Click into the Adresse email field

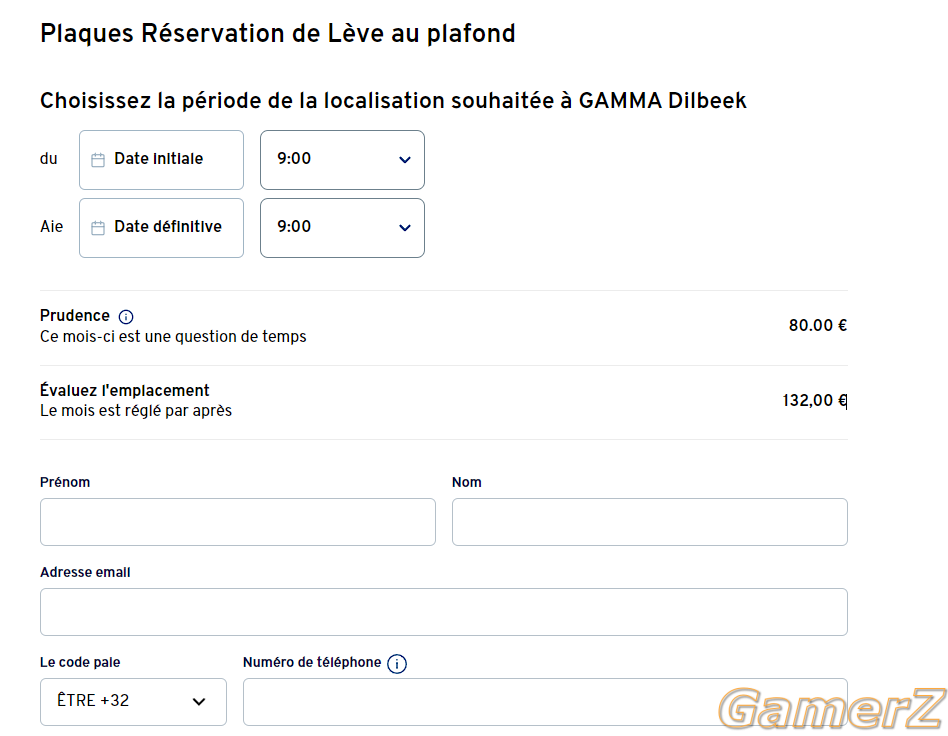(444, 612)
